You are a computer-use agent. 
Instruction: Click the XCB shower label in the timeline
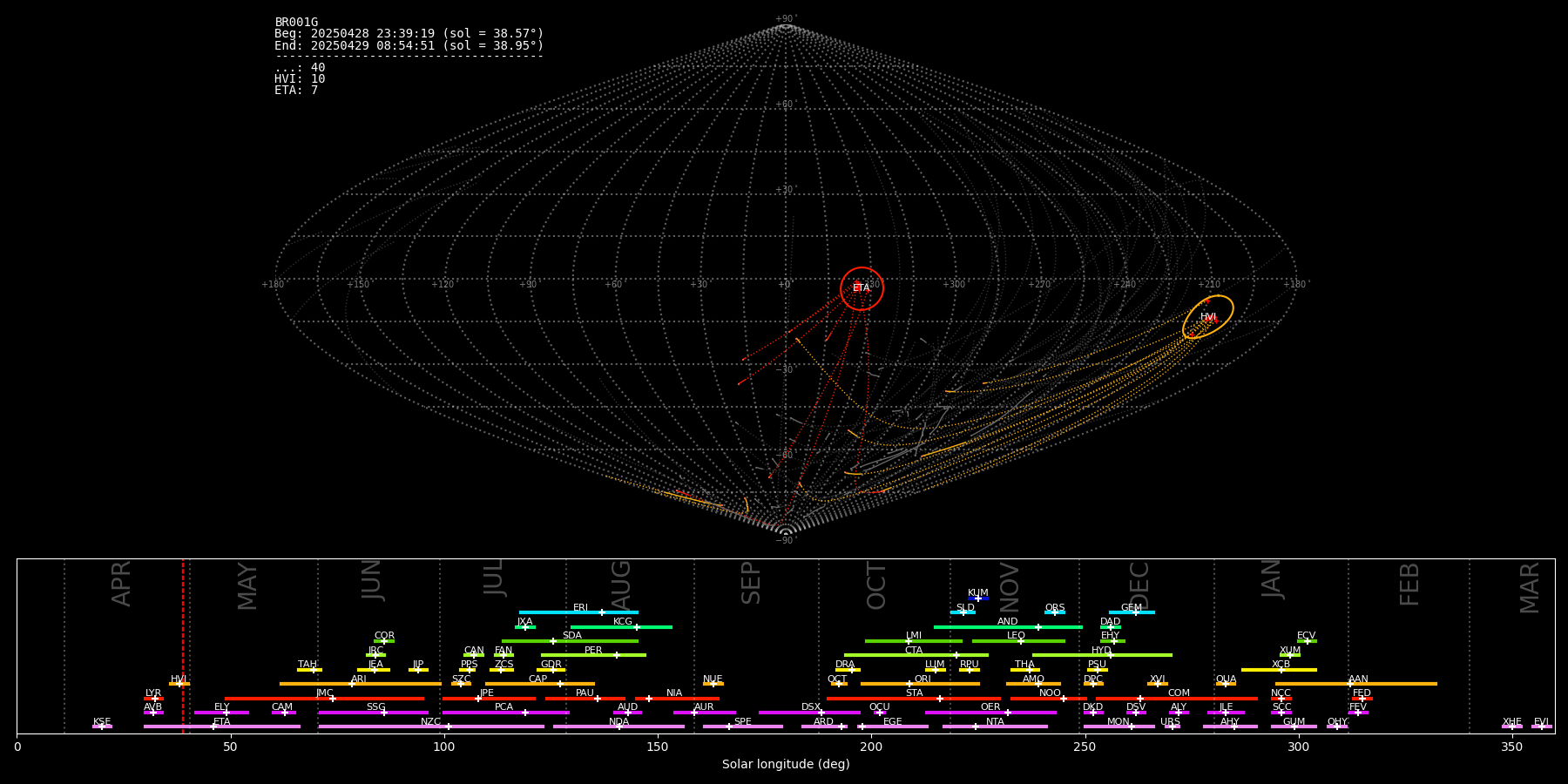1281,665
